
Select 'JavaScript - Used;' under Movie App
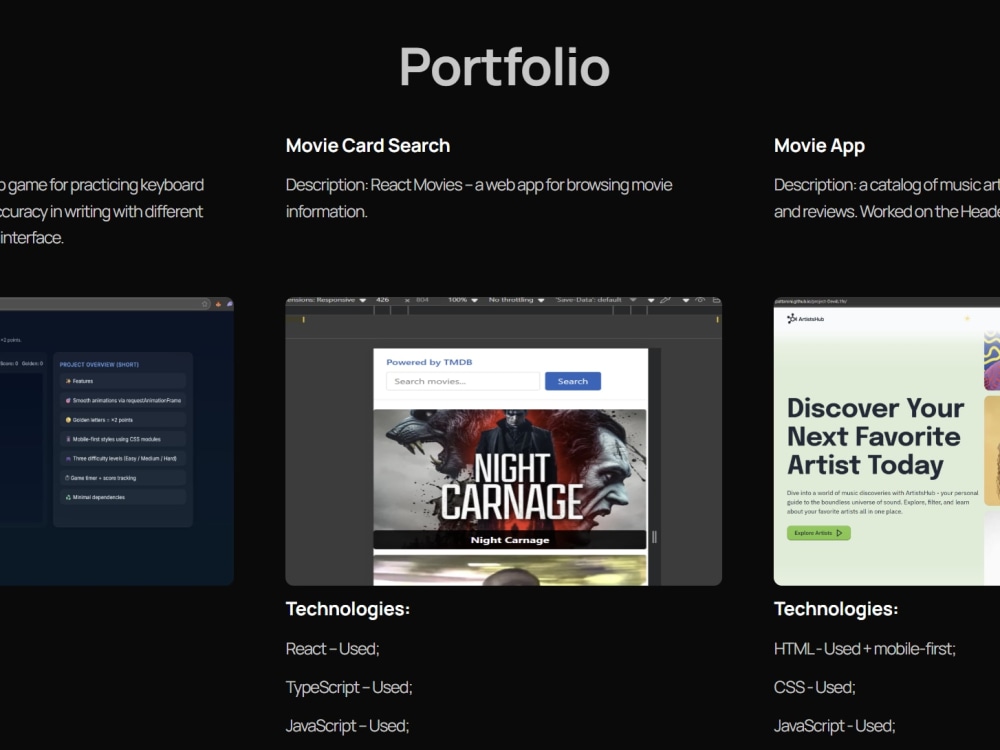(834, 726)
